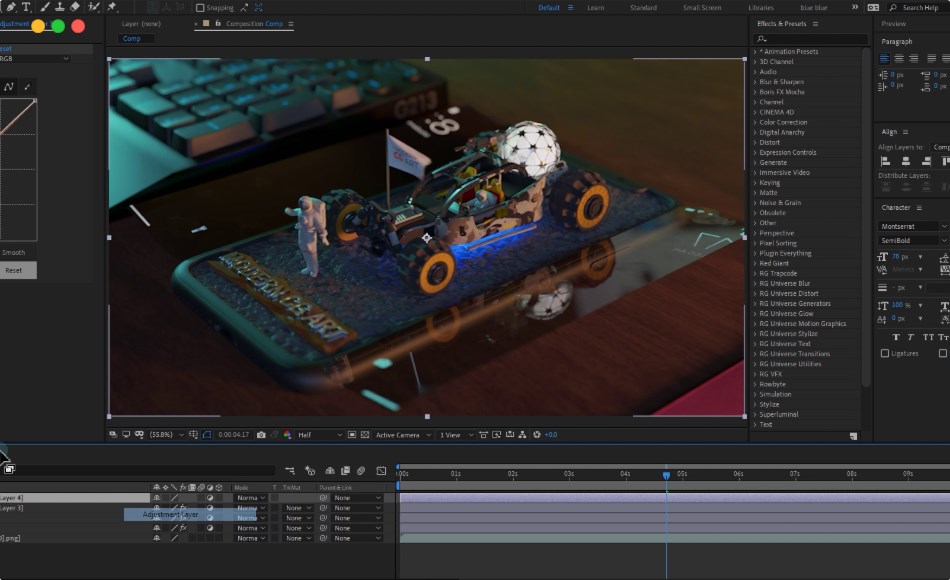
Task: Select the Puppet Pin tool
Action: [x=111, y=7]
